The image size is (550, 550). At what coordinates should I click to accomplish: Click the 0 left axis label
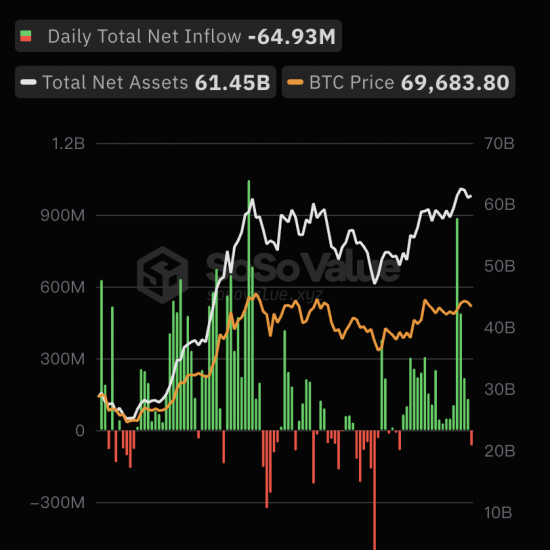click(x=80, y=431)
